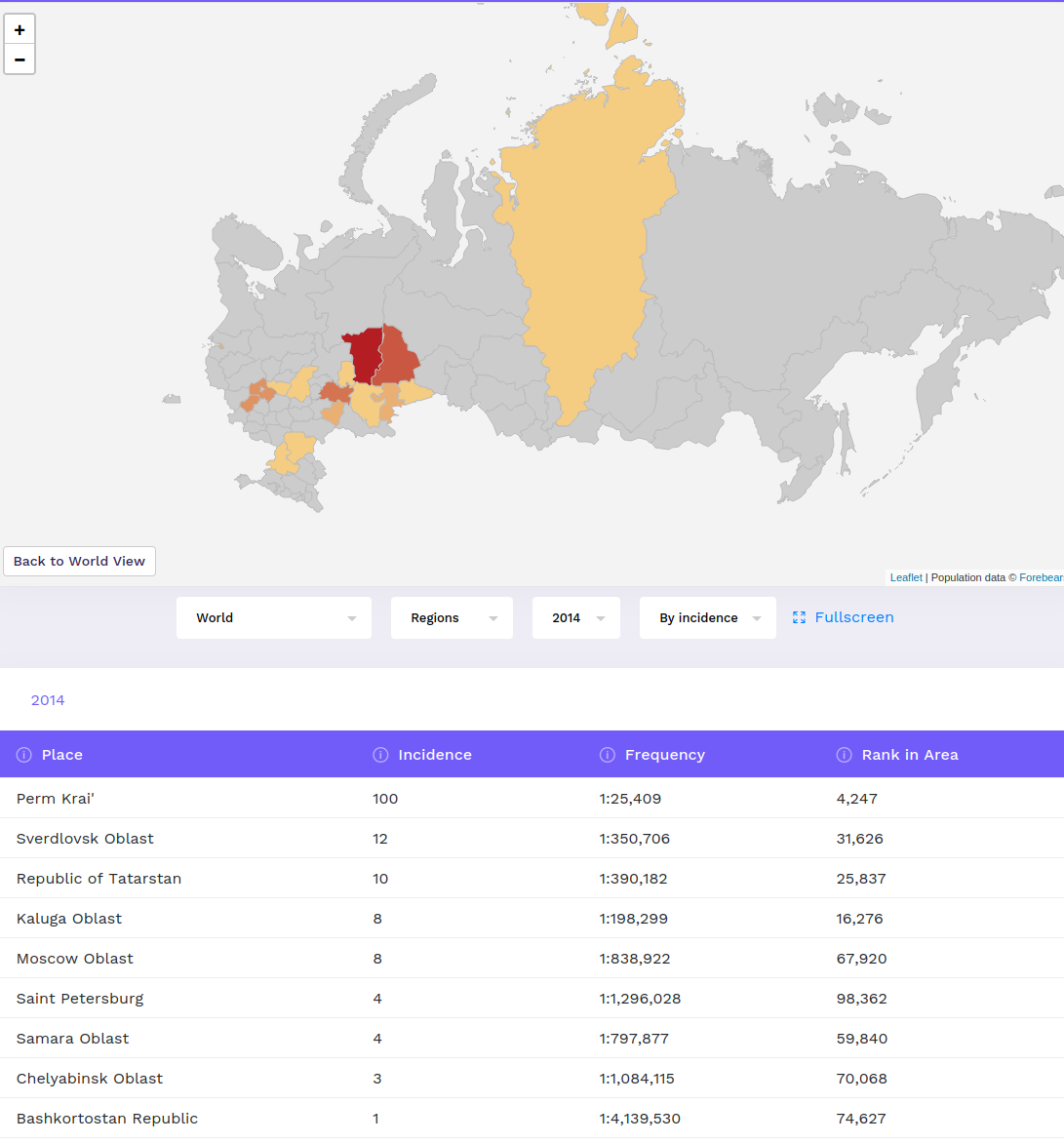This screenshot has height=1143, width=1064.
Task: Open the World area dropdown
Action: click(x=273, y=618)
